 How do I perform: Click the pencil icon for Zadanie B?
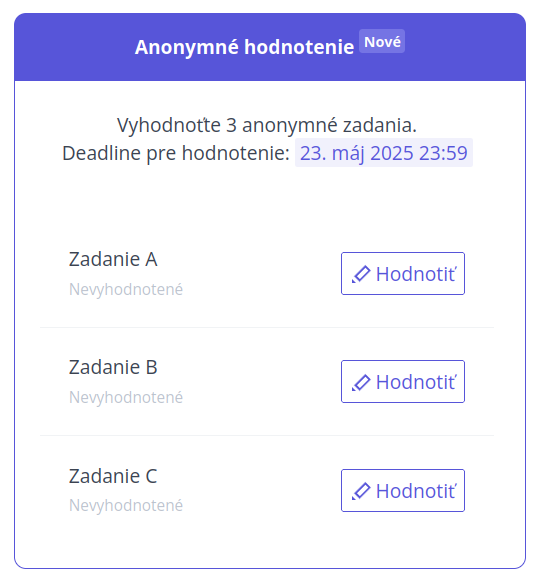[361, 382]
